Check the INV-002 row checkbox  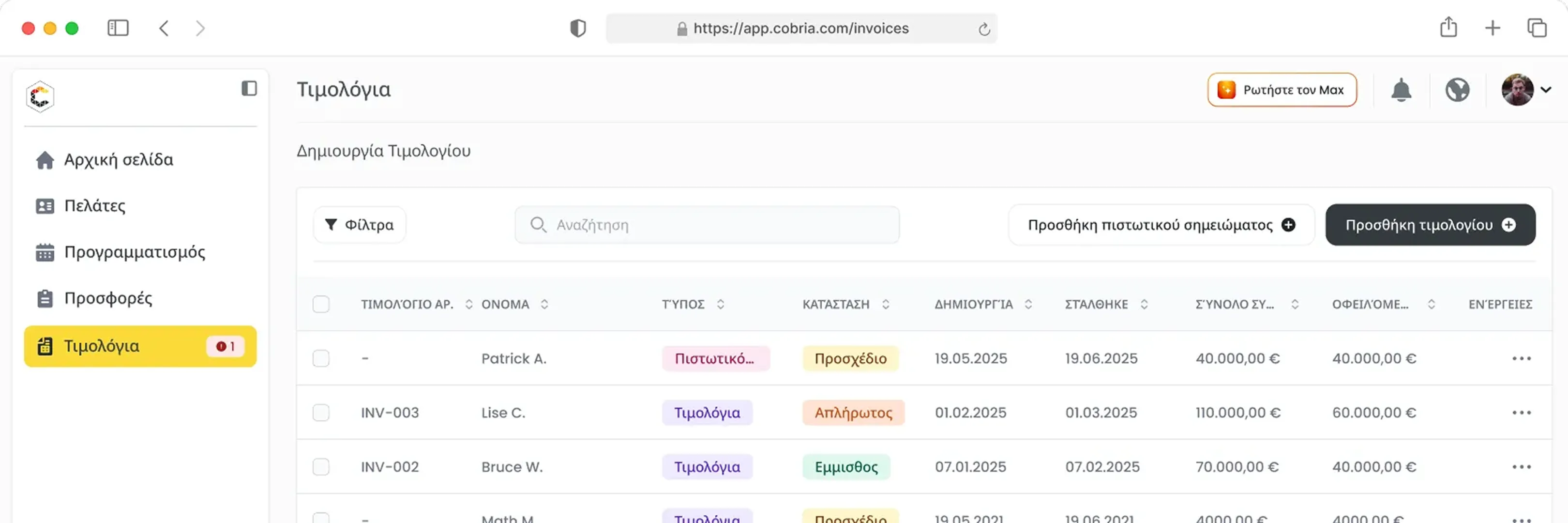(321, 467)
